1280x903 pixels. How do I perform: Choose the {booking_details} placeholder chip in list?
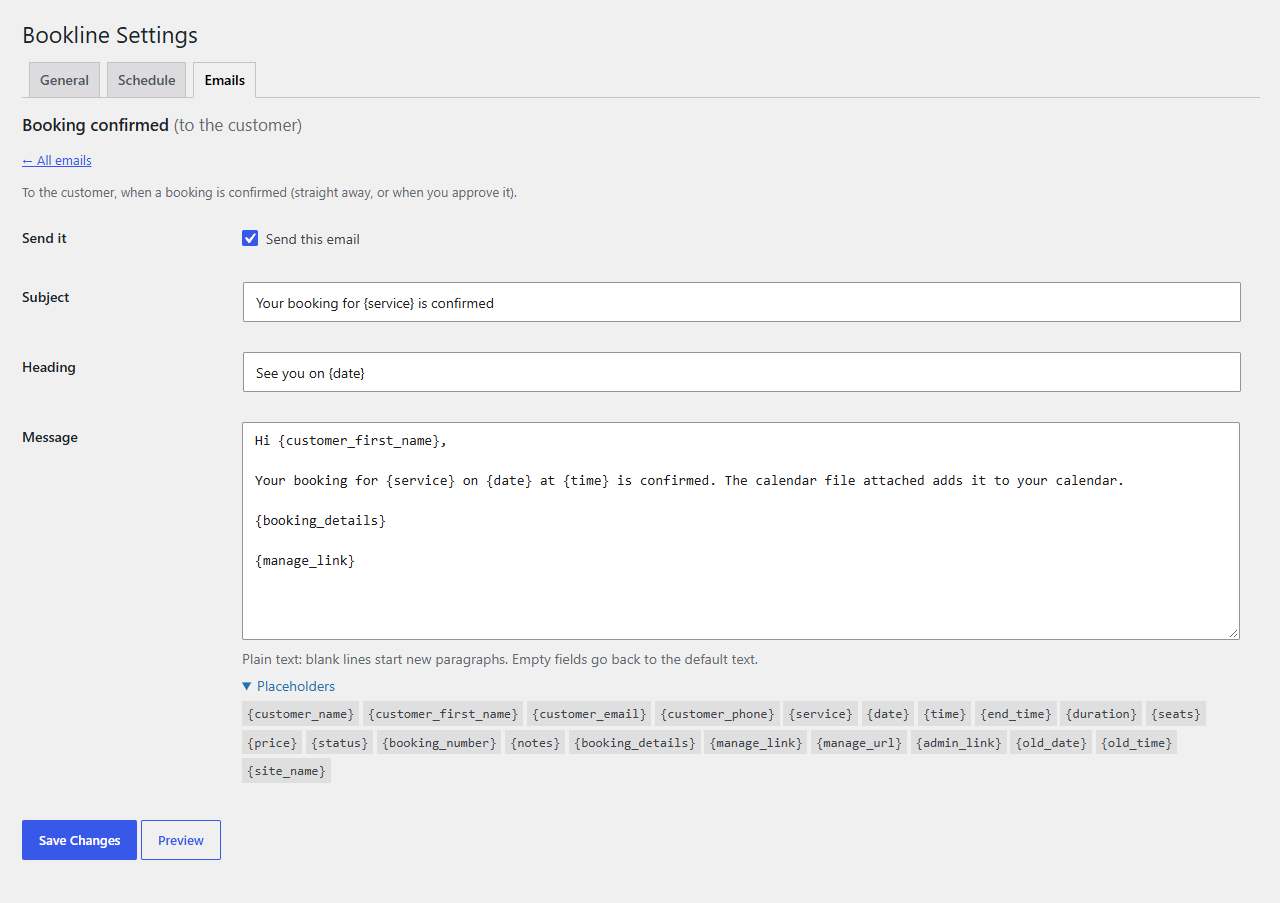pyautogui.click(x=634, y=742)
